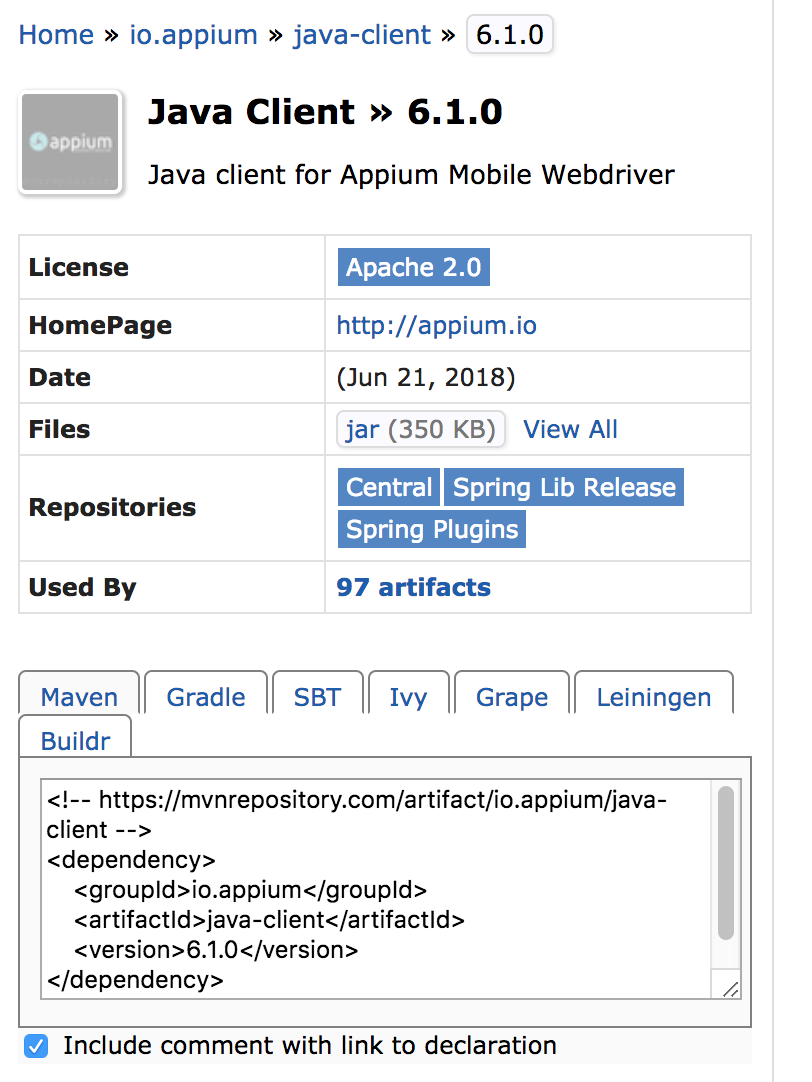This screenshot has height=1082, width=812.
Task: Open the java-client breadcrumb link
Action: pos(362,35)
